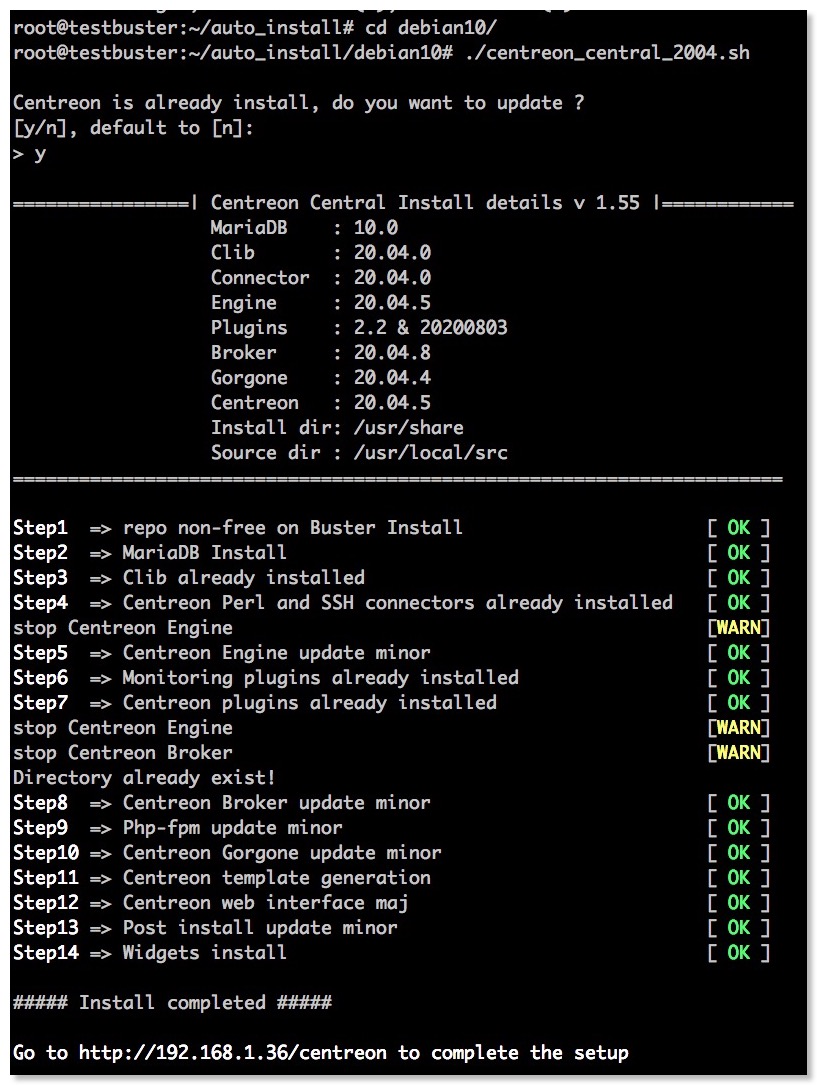Click the Broker version 20.04.8 value
This screenshot has height=1085, width=817.
[392, 353]
